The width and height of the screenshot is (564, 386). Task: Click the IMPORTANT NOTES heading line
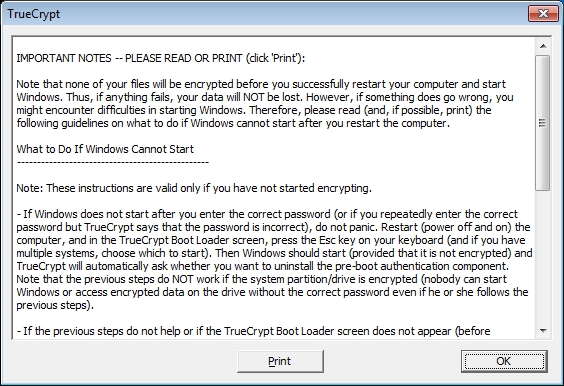click(161, 58)
